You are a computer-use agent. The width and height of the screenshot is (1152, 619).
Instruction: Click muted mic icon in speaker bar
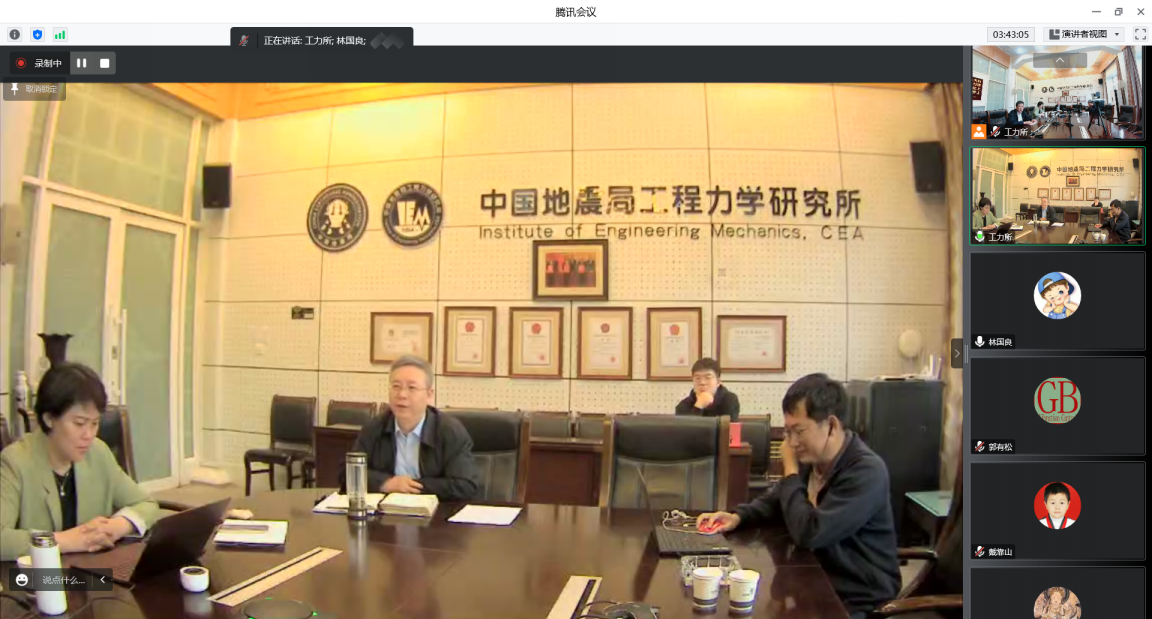[x=245, y=41]
